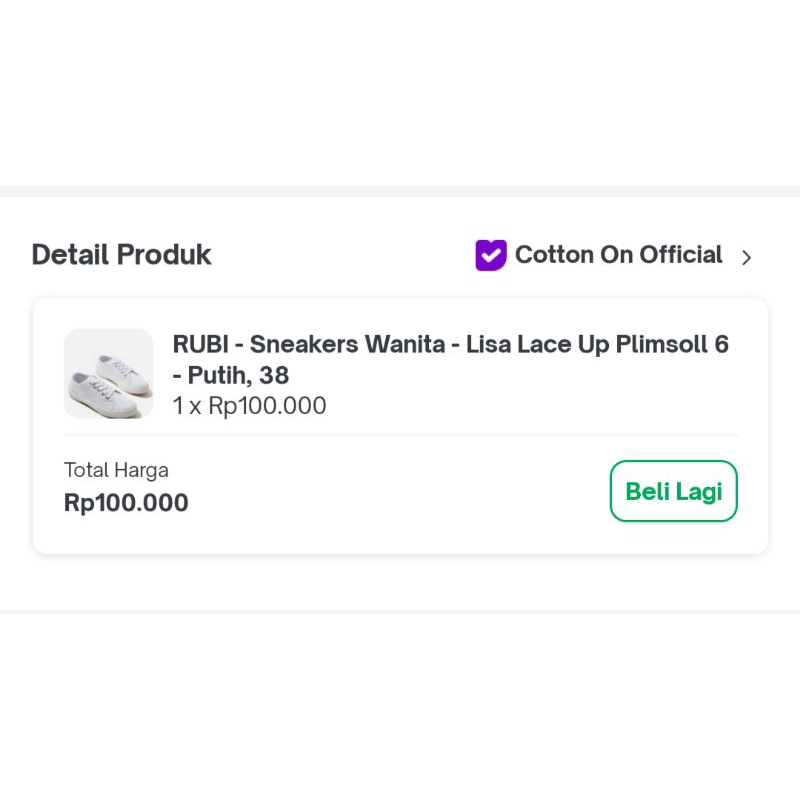This screenshot has width=800, height=800.
Task: Click the checkmark inside the purple badge
Action: [490, 256]
